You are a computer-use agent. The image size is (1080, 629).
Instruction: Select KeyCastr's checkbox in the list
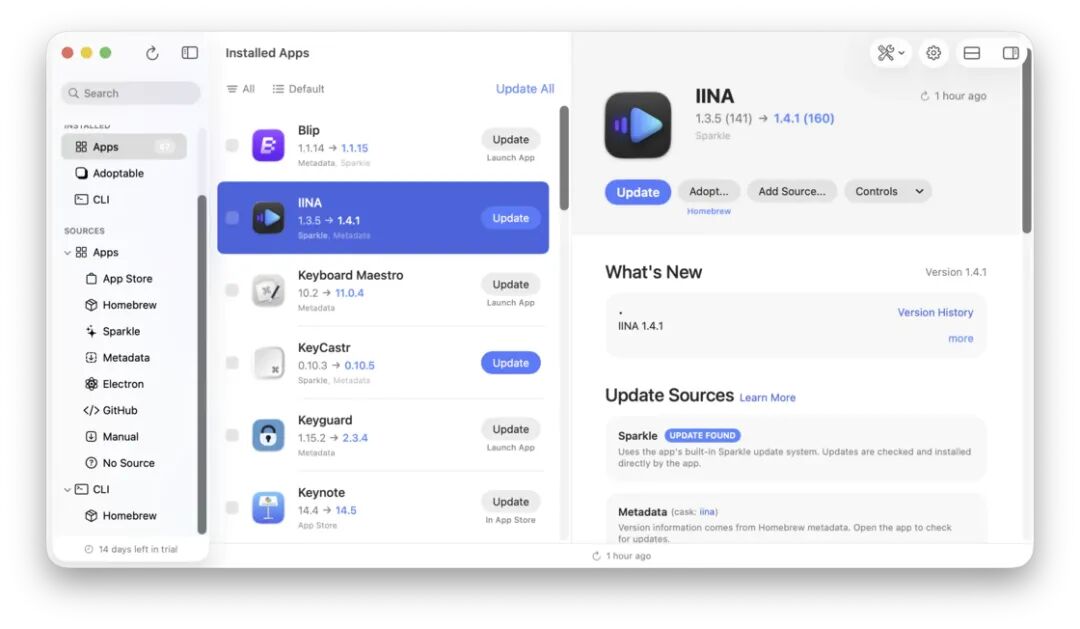232,362
